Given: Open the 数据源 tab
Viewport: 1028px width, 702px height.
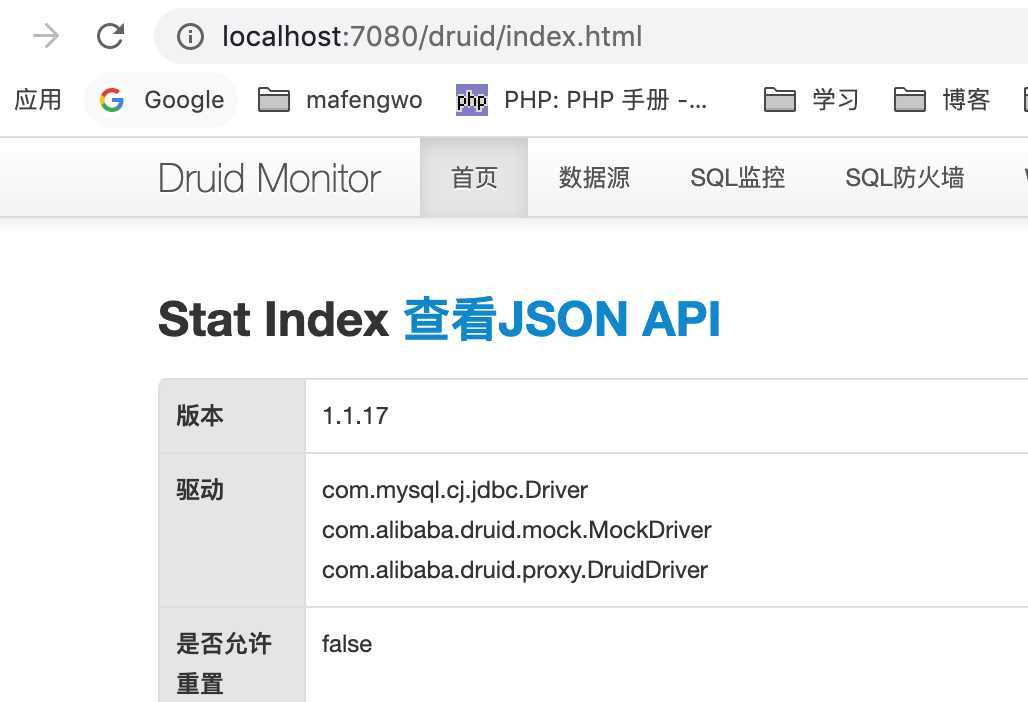Looking at the screenshot, I should pyautogui.click(x=594, y=177).
